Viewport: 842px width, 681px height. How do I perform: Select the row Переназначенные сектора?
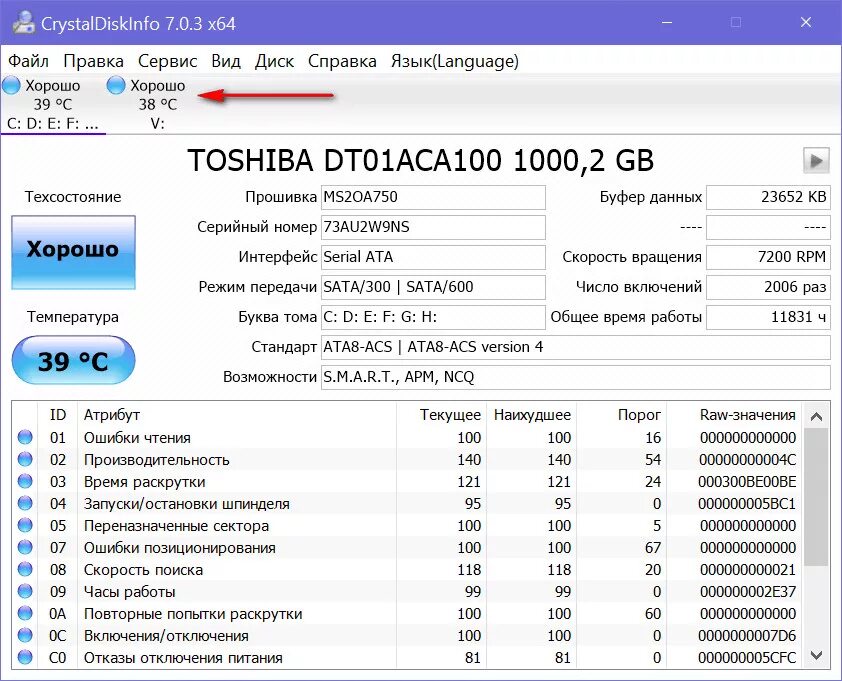407,525
